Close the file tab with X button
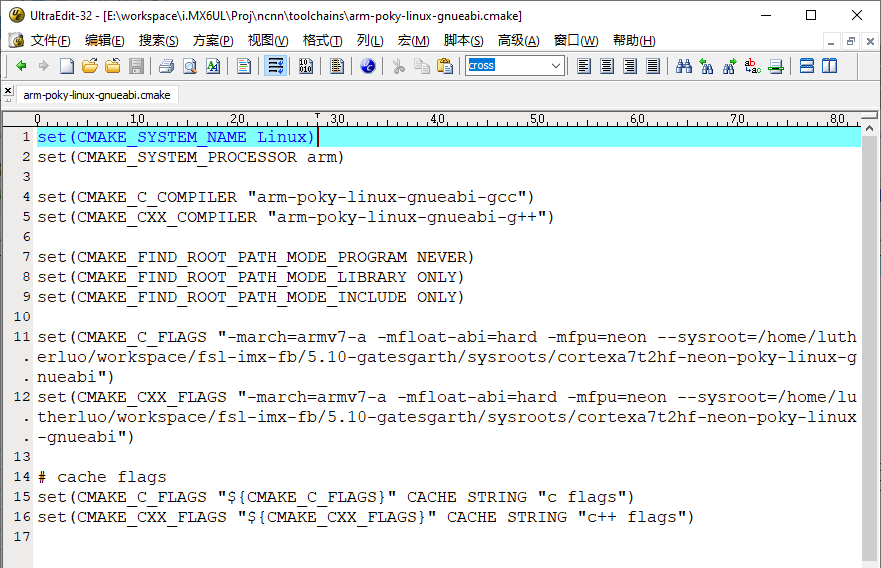The image size is (881, 568). pos(8,91)
